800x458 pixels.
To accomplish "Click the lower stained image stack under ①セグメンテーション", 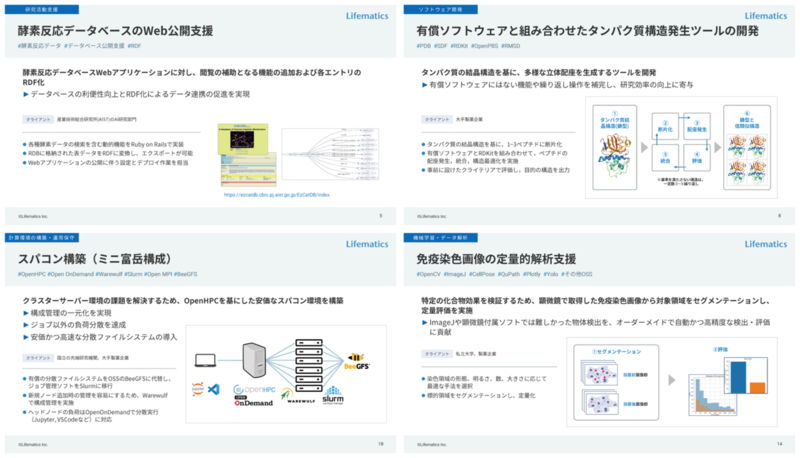I will point(599,402).
